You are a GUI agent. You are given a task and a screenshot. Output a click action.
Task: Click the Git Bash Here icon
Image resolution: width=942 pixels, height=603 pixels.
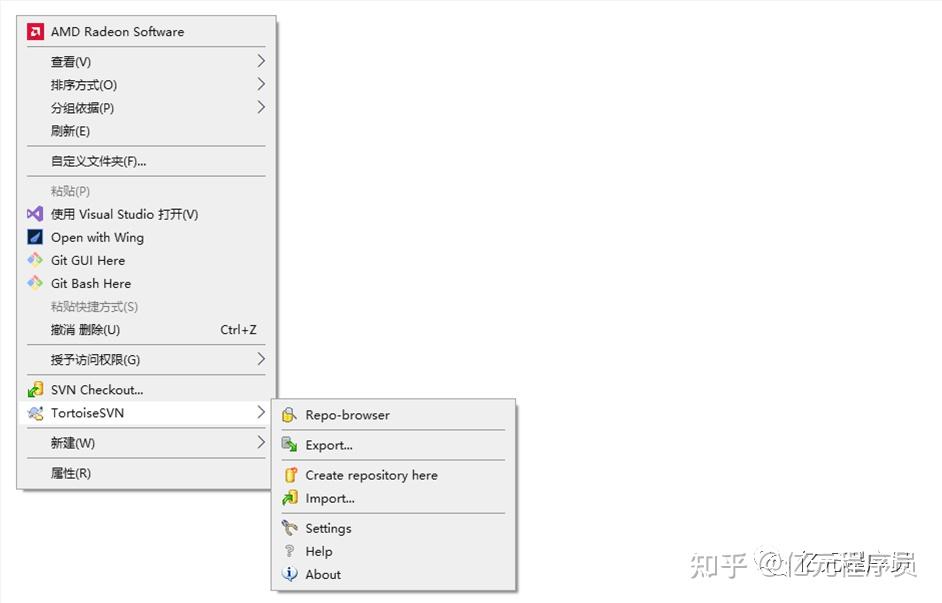point(35,283)
